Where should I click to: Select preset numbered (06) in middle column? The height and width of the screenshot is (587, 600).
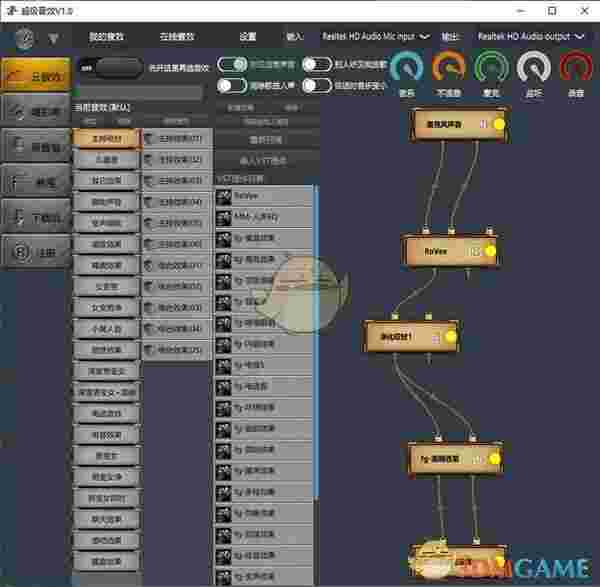[x=177, y=244]
